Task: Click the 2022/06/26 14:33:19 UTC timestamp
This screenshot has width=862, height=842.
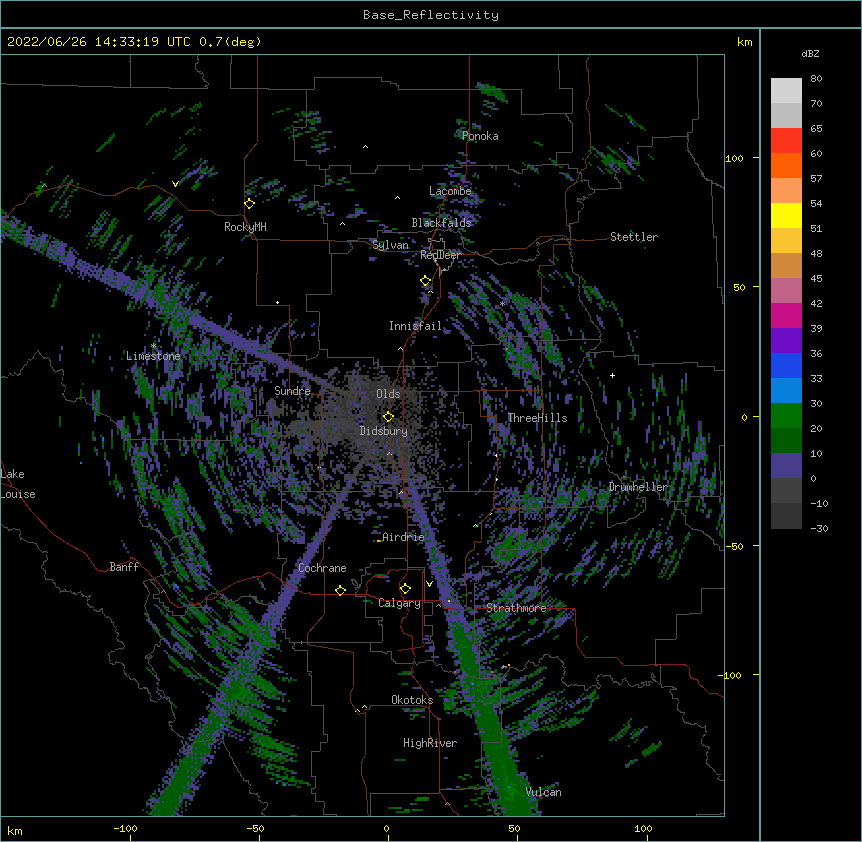Action: (x=134, y=42)
